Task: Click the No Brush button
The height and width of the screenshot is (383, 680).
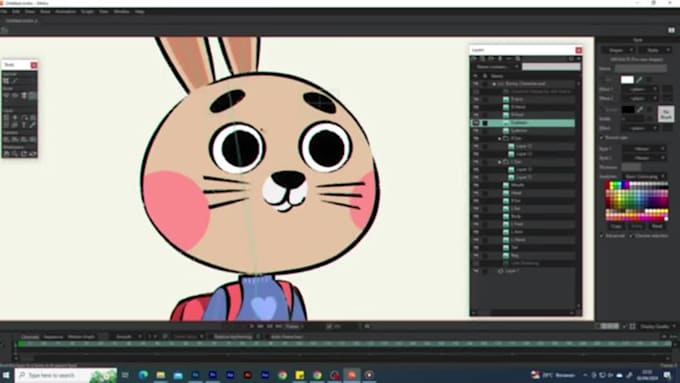Action: 666,114
